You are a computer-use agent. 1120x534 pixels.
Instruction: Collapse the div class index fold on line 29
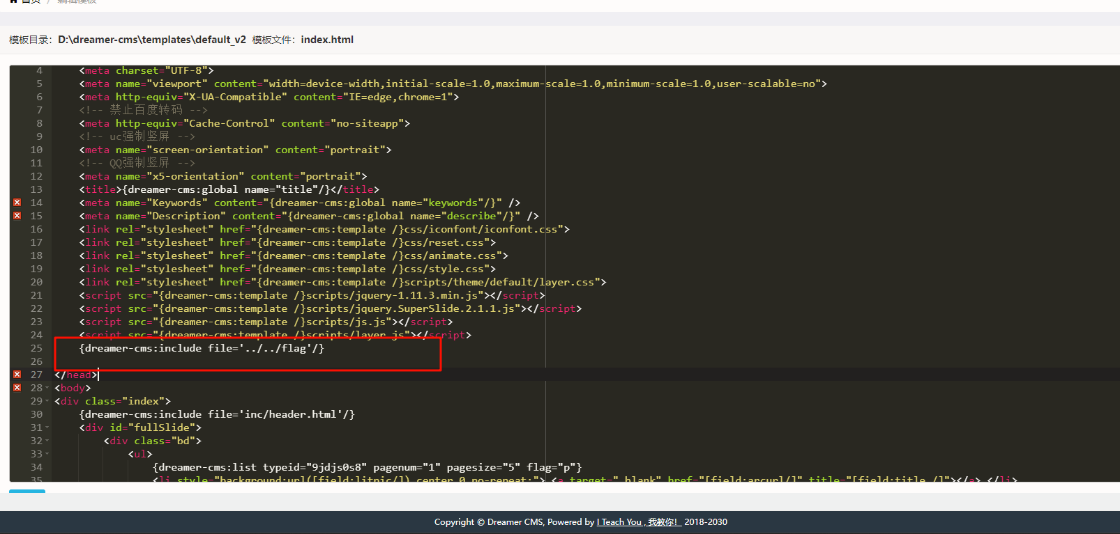click(48, 401)
